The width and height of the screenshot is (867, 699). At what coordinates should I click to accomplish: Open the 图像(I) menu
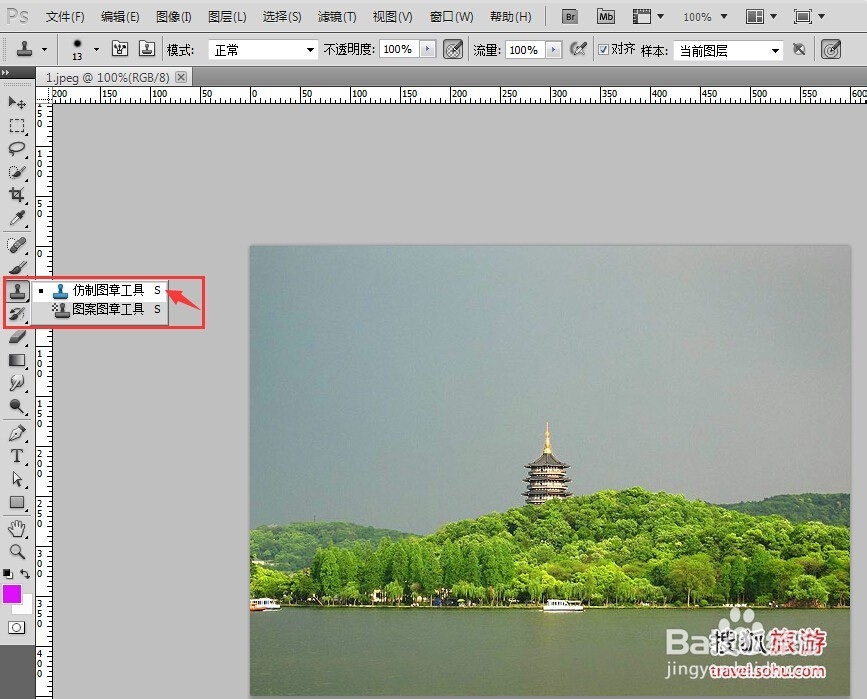[x=174, y=17]
